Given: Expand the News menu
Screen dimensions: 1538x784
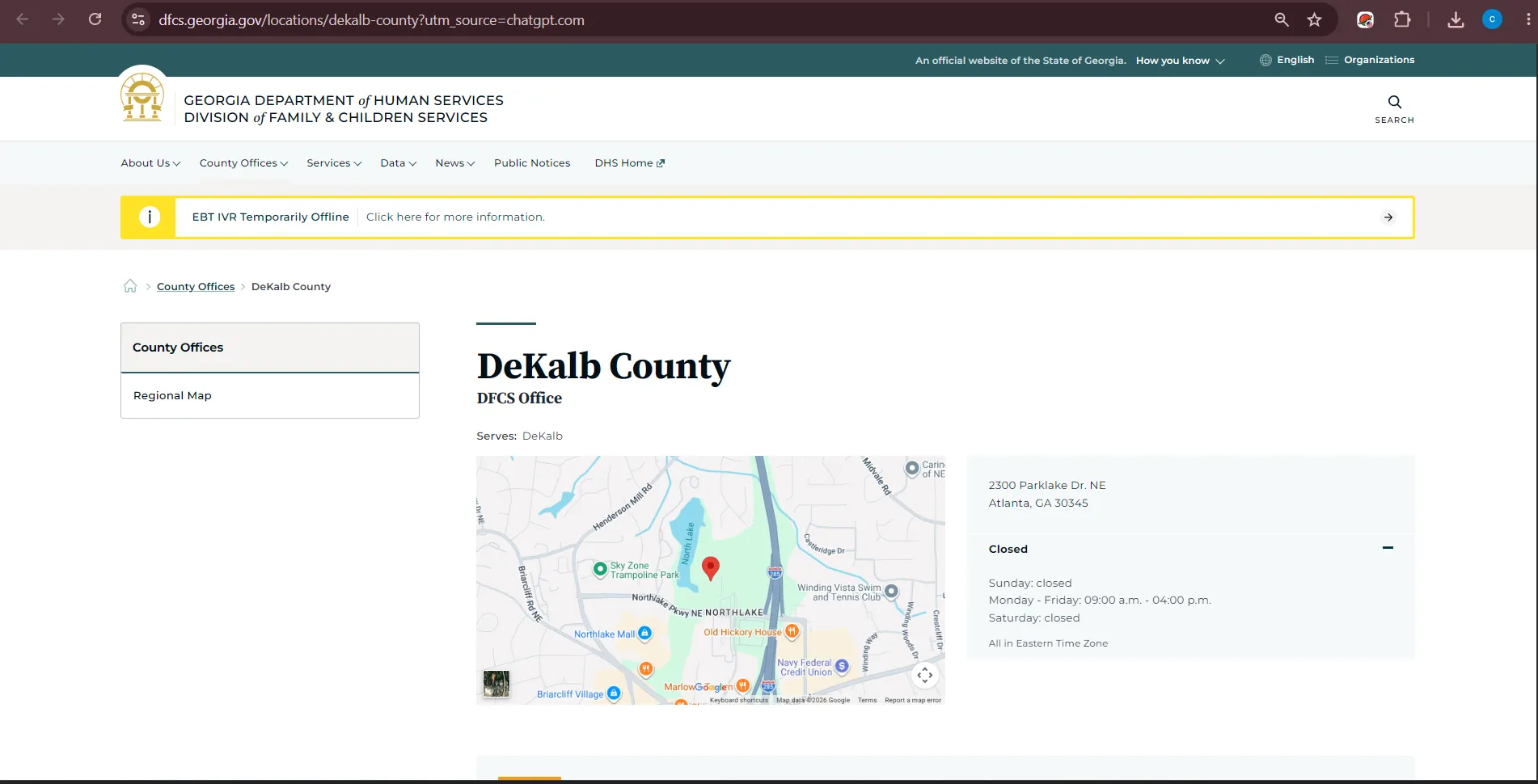Looking at the screenshot, I should click(x=455, y=163).
